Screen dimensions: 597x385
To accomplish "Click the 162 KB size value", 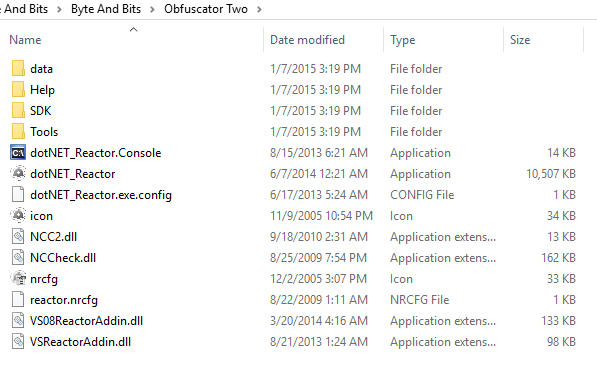I will pos(559,258).
